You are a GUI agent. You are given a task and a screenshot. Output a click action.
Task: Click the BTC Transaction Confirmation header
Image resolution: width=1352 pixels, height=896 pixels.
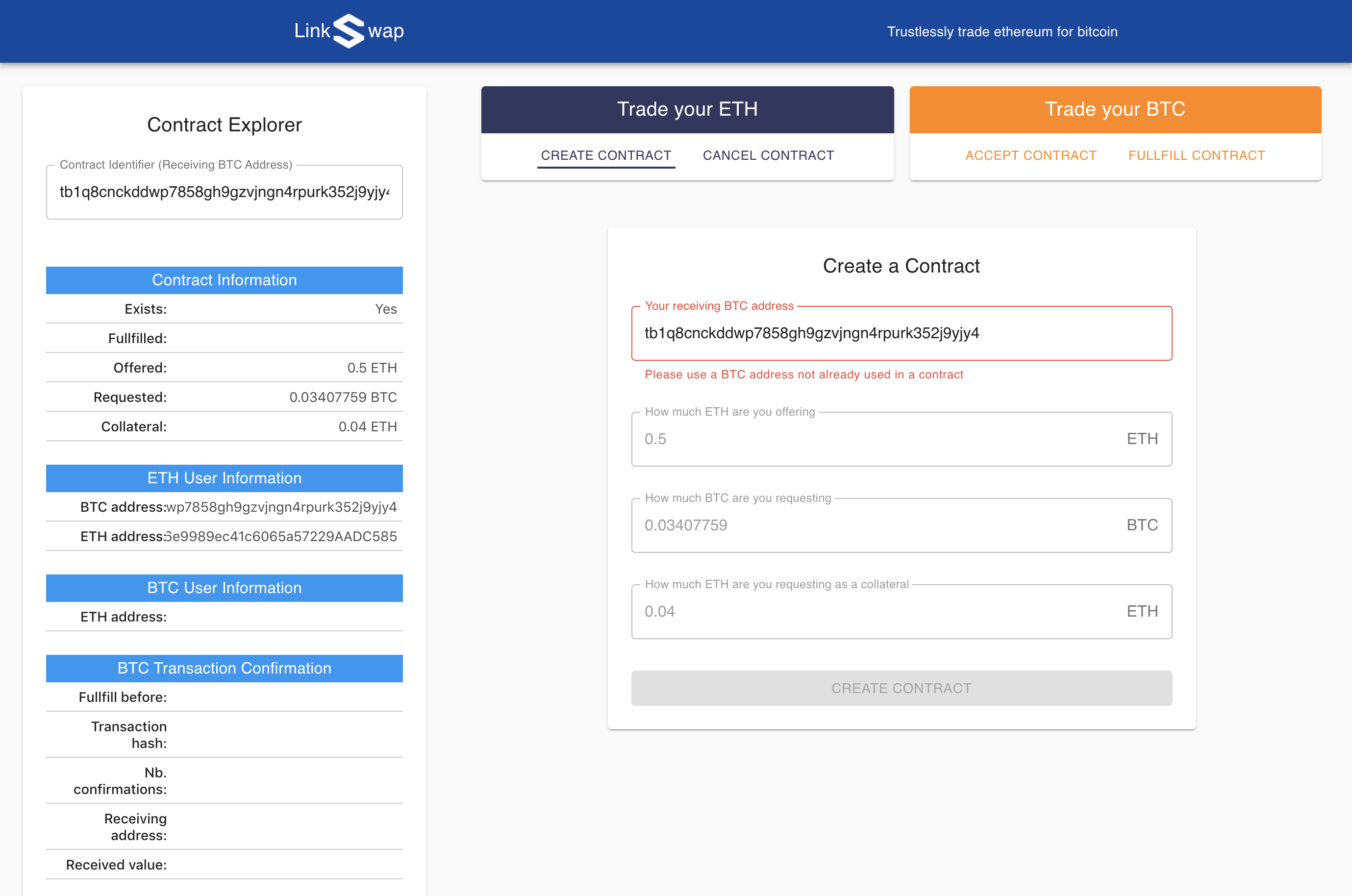coord(224,669)
